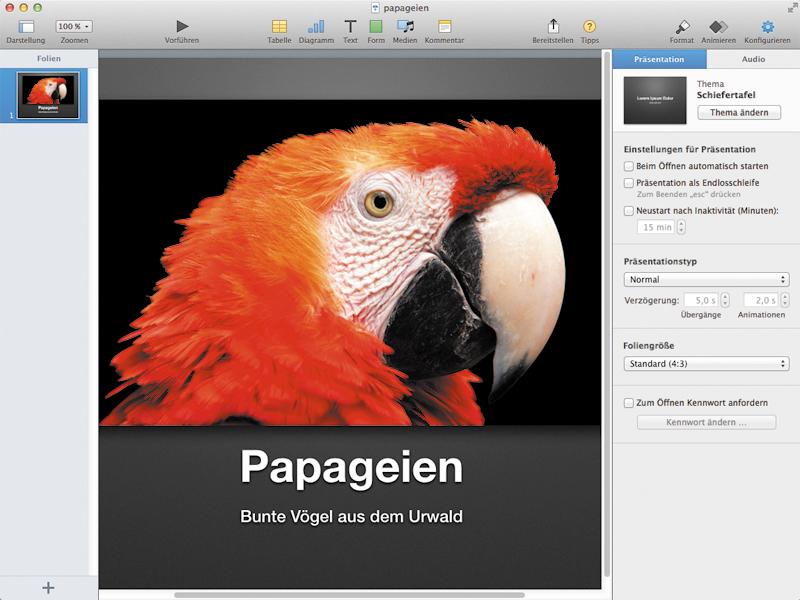Click the Übergänge delay 5,0 s field
The width and height of the screenshot is (800, 600).
[x=702, y=300]
